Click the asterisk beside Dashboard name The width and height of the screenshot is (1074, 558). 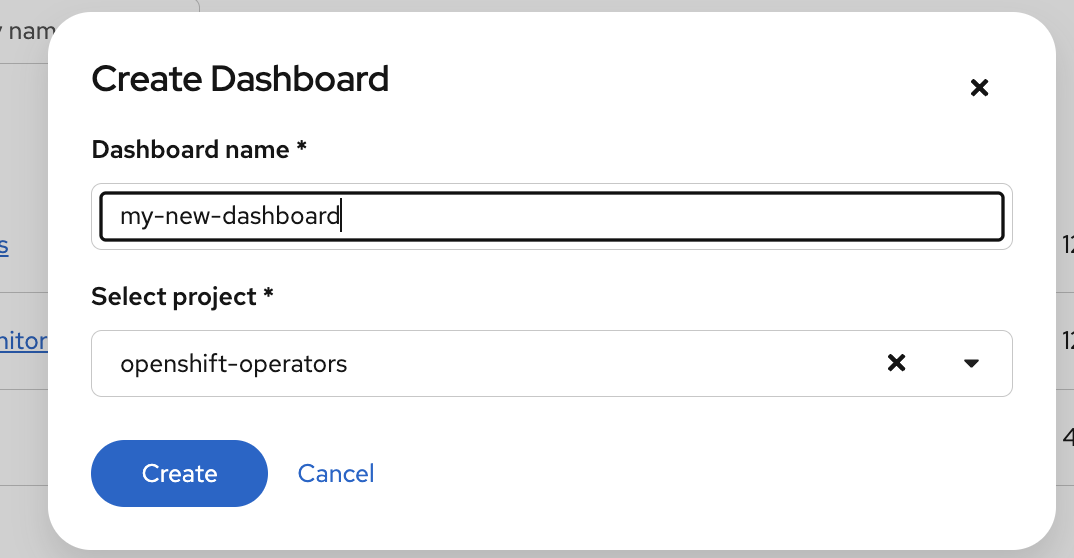click(301, 150)
